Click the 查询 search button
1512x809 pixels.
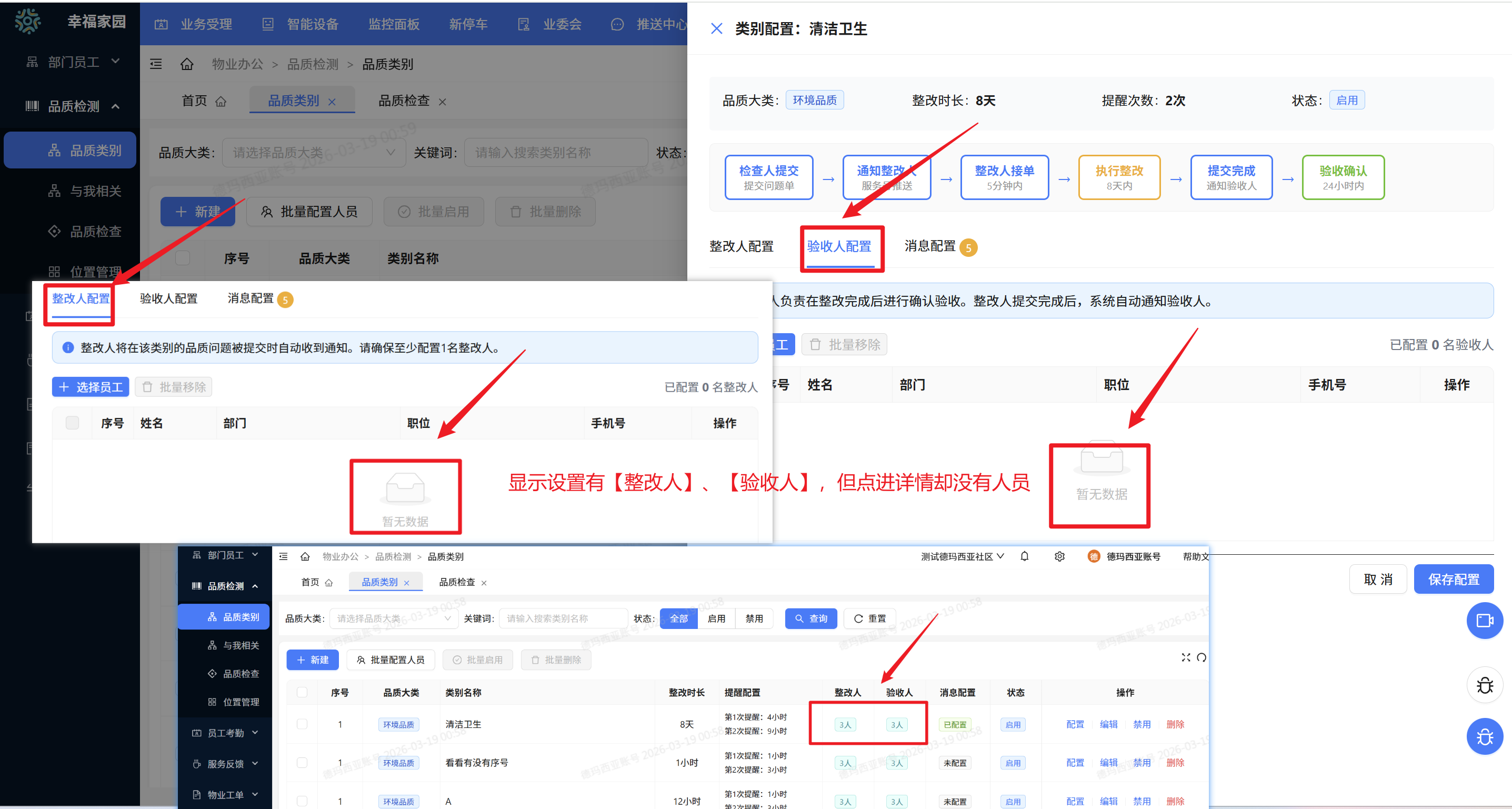(x=810, y=618)
